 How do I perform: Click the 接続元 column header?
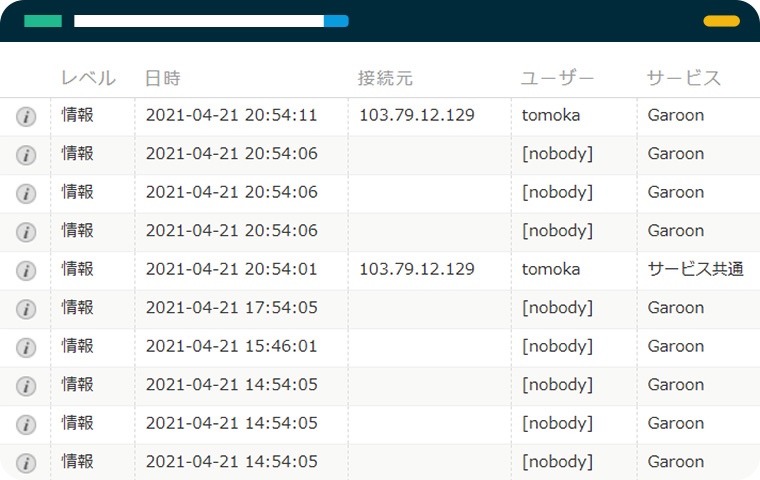(385, 78)
